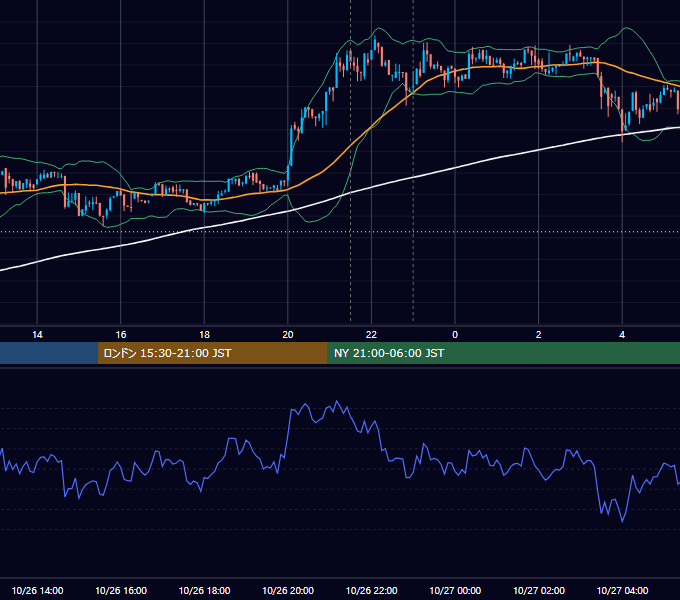Click the 10/27 04:00 date label

click(622, 590)
